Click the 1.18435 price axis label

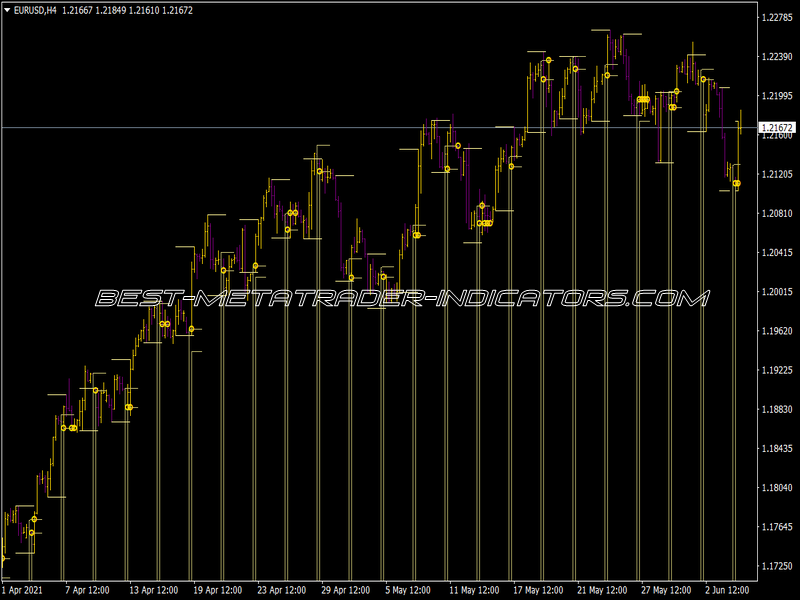click(x=777, y=448)
